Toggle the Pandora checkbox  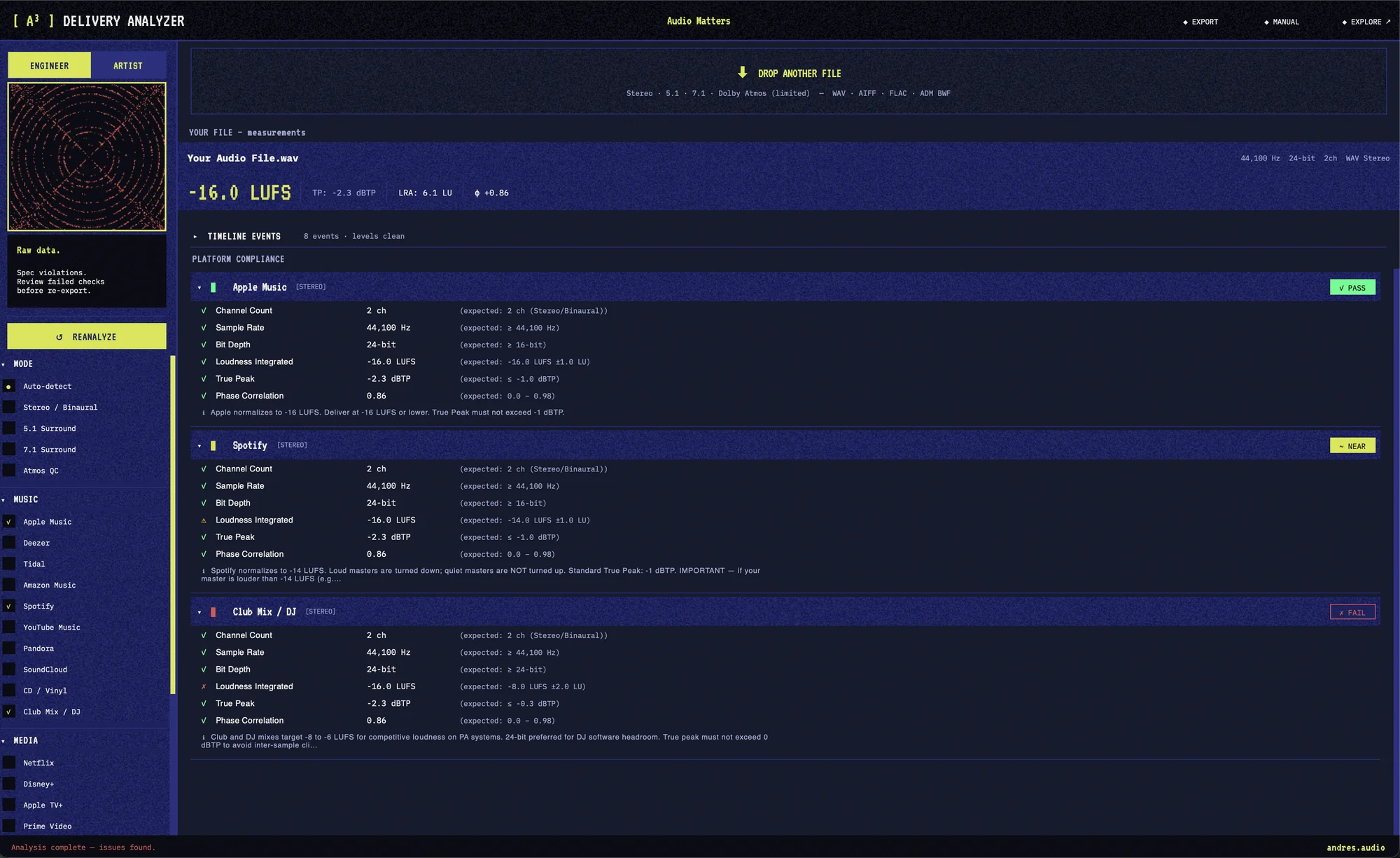click(9, 648)
